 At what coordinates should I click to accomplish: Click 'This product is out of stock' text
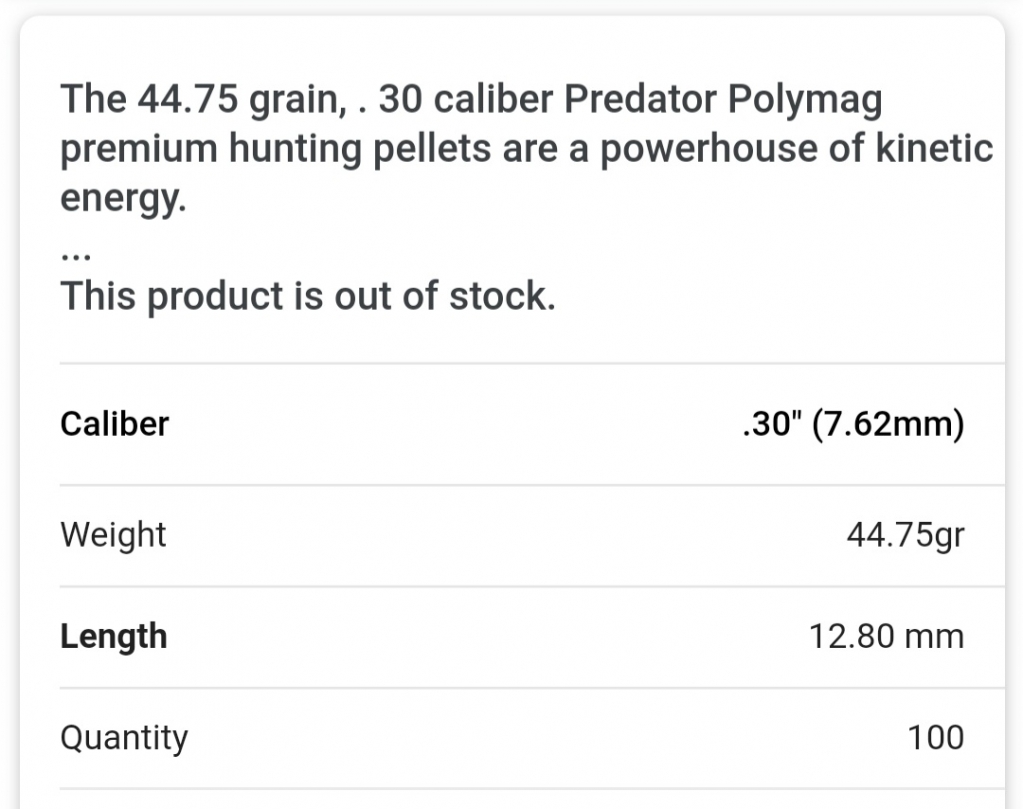tap(308, 296)
